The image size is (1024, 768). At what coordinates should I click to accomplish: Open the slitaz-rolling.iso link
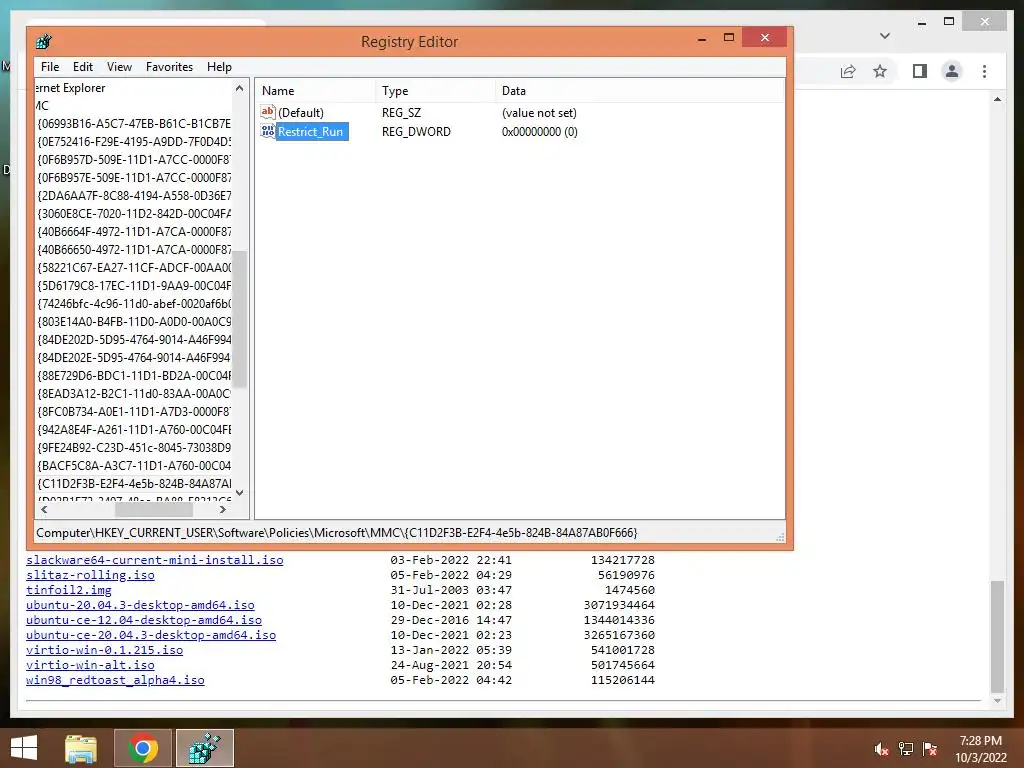[90, 575]
